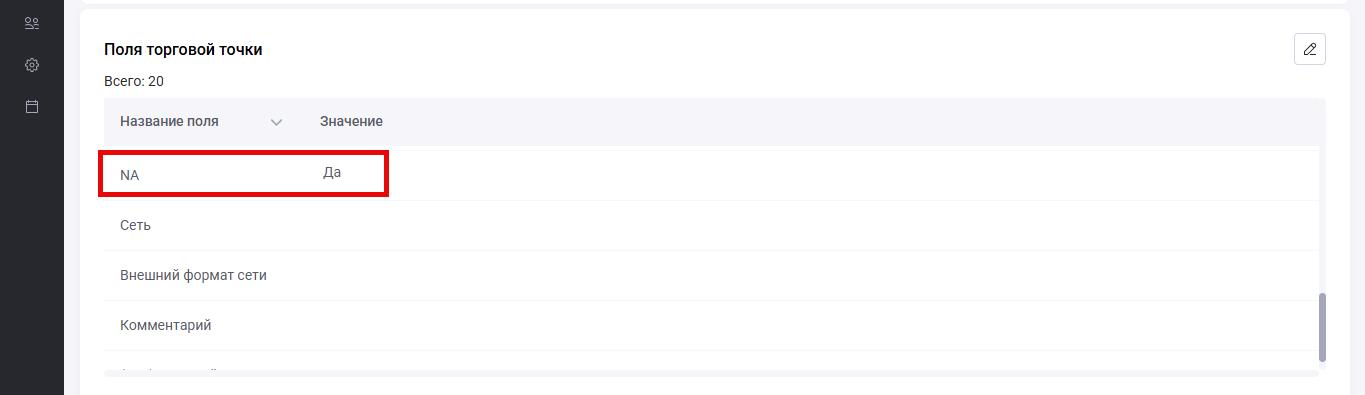Click the vertical scrollbar thumb of the table
This screenshot has width=1365, height=395.
coord(1322,327)
